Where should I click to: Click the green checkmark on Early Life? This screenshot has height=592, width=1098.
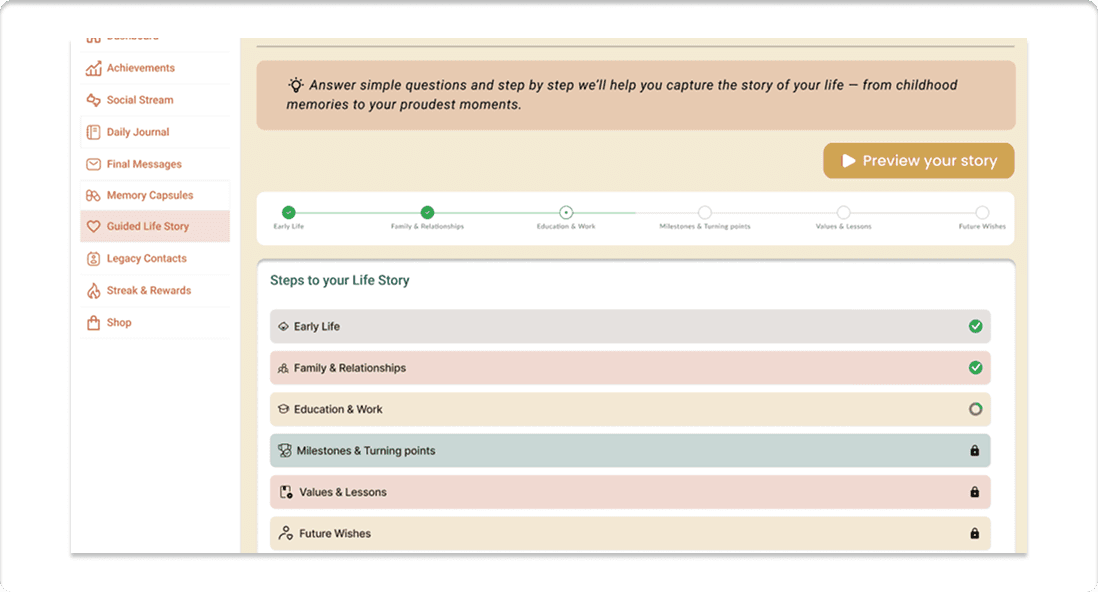pos(975,326)
